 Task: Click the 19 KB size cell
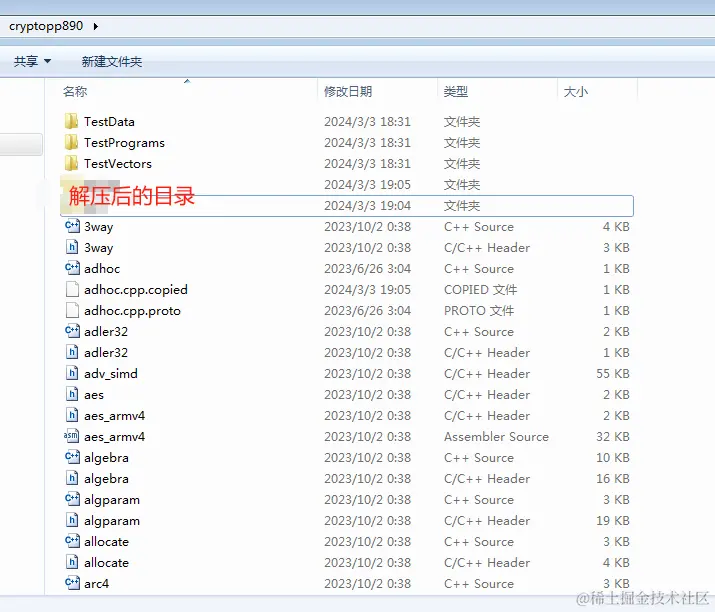pos(613,520)
